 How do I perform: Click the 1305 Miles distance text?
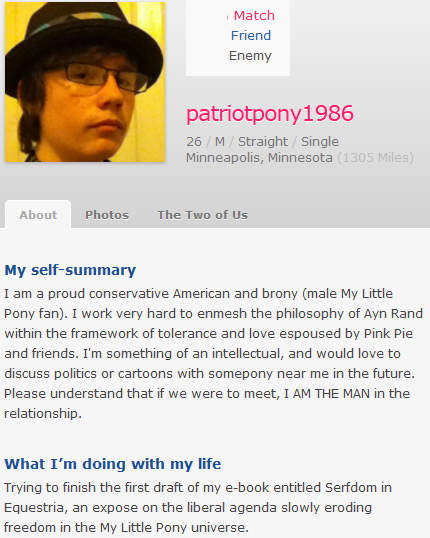click(376, 158)
